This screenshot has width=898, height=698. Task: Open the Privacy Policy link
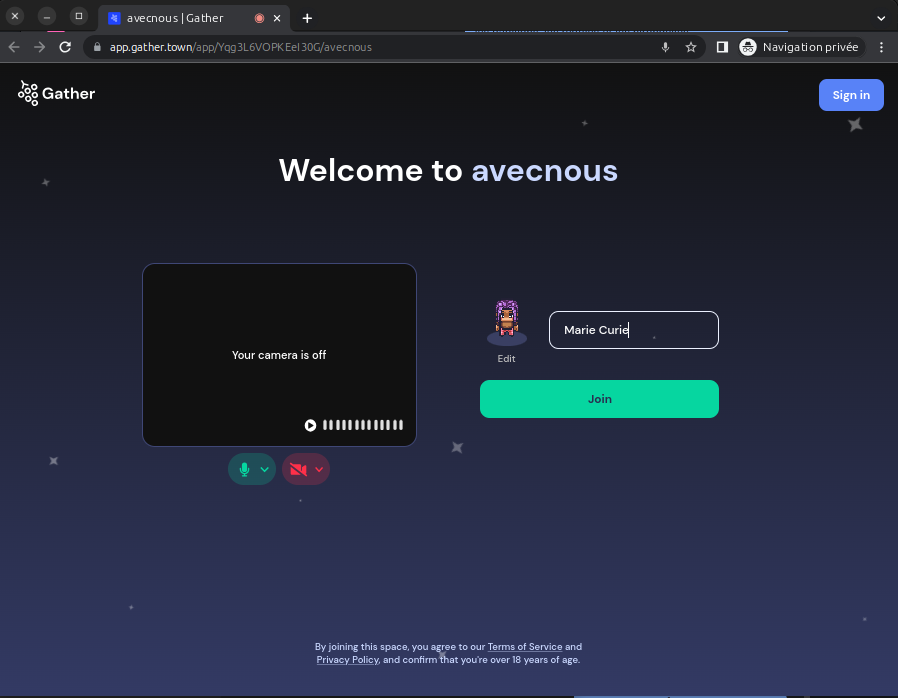347,660
